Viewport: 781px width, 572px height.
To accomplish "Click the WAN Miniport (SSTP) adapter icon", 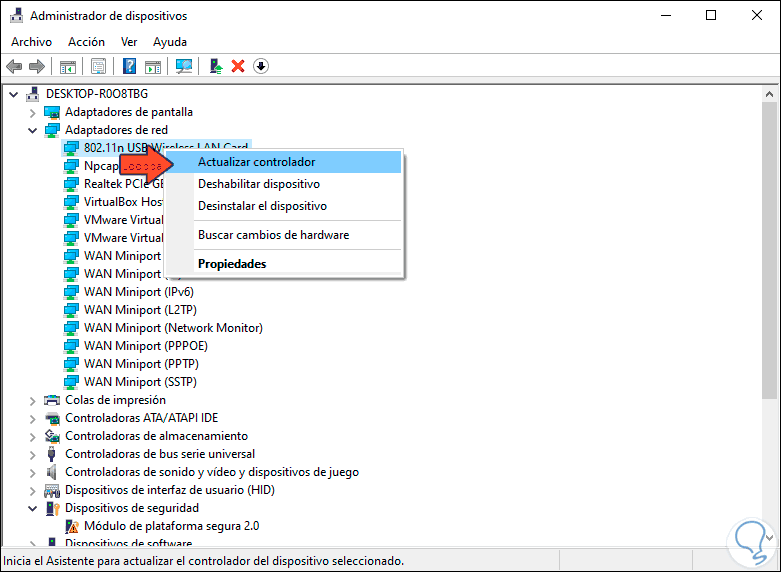I will [x=71, y=382].
